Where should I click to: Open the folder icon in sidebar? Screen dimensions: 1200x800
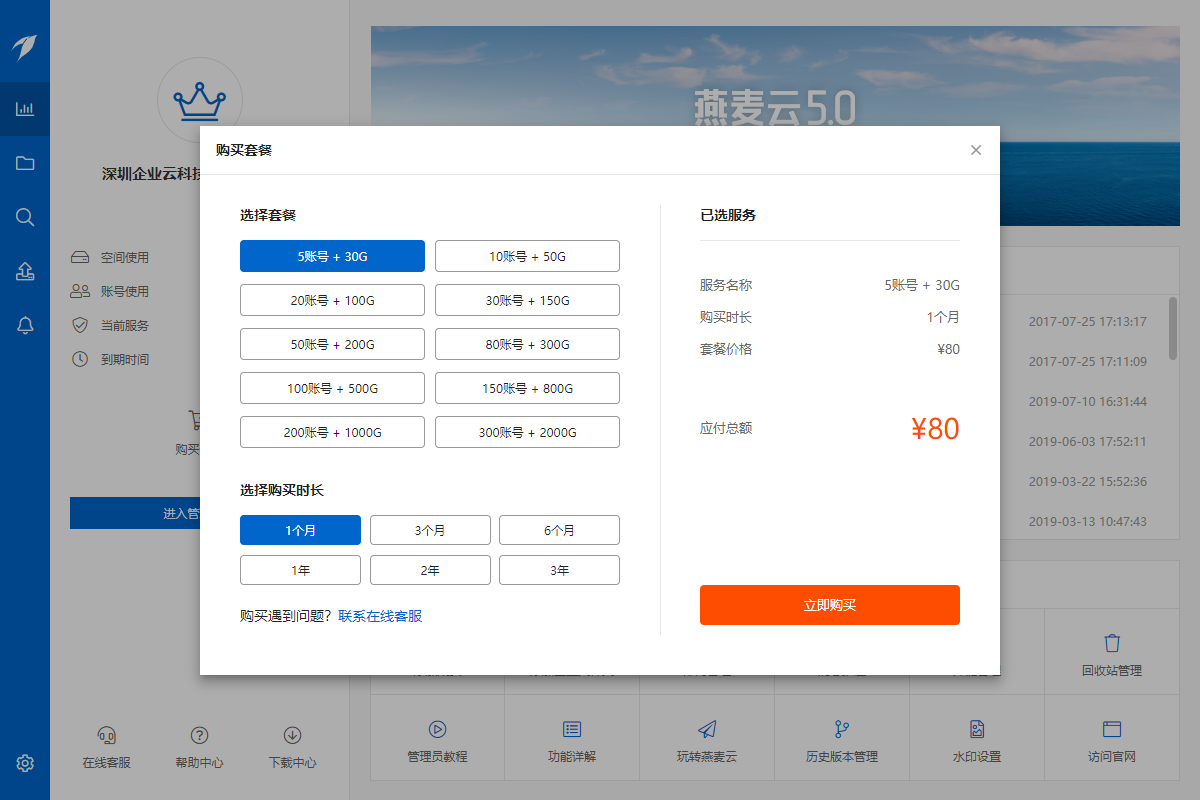click(x=25, y=163)
